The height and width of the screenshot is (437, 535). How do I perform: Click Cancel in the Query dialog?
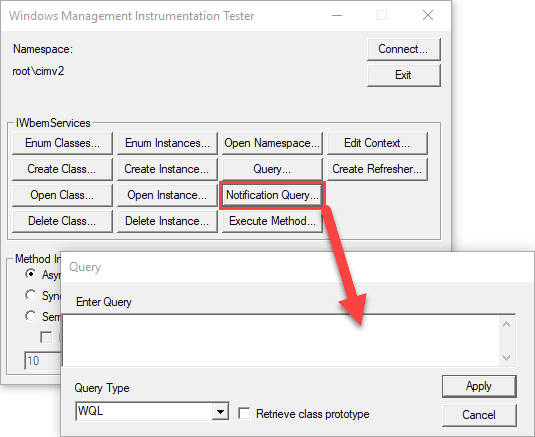[479, 415]
